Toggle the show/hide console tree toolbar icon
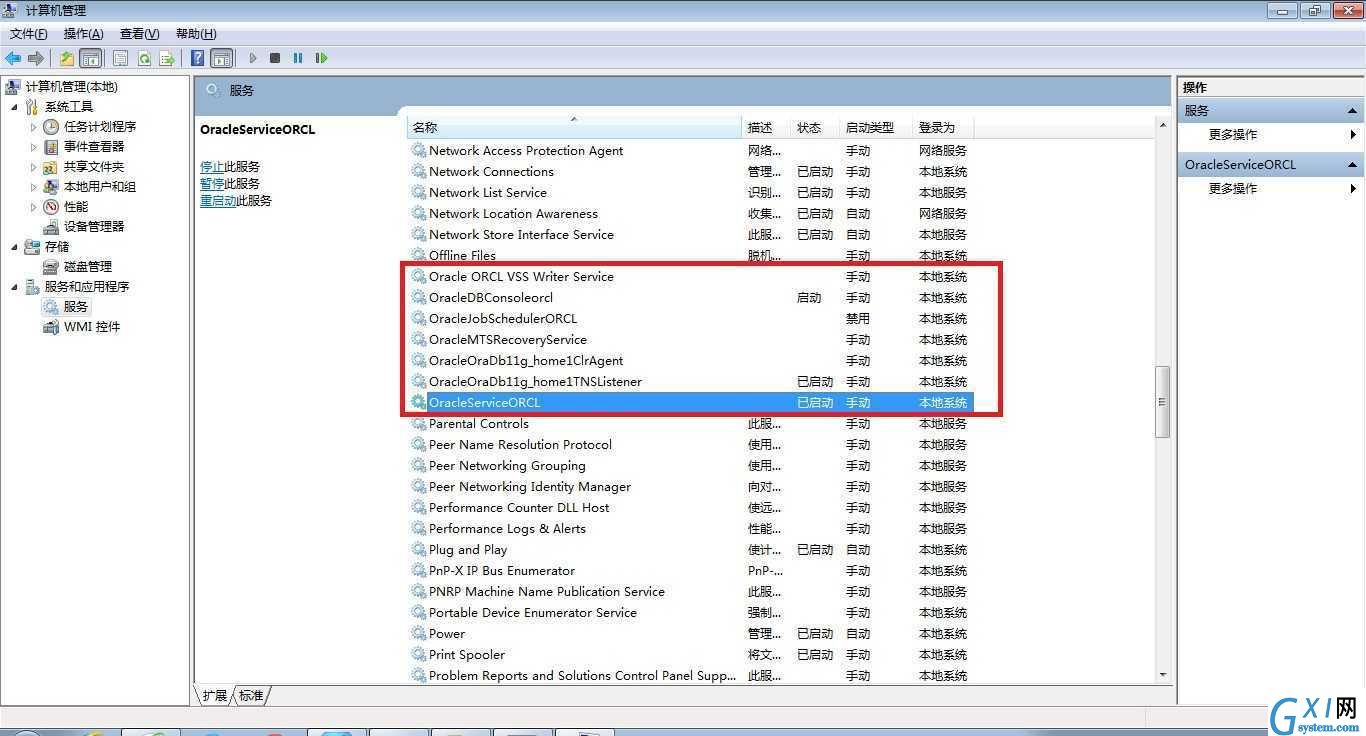The height and width of the screenshot is (736, 1366). [x=90, y=58]
